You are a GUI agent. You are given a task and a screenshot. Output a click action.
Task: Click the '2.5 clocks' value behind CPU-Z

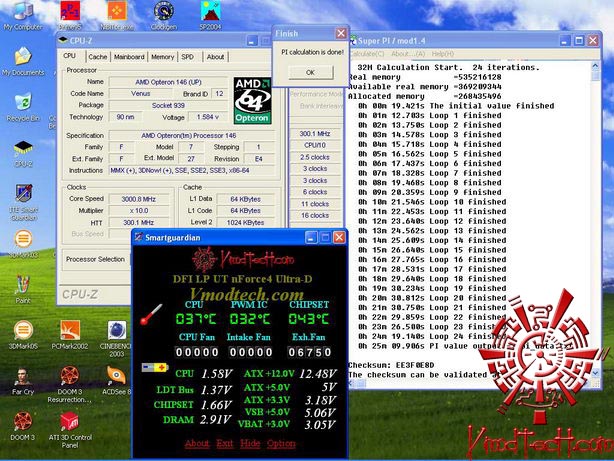[315, 157]
